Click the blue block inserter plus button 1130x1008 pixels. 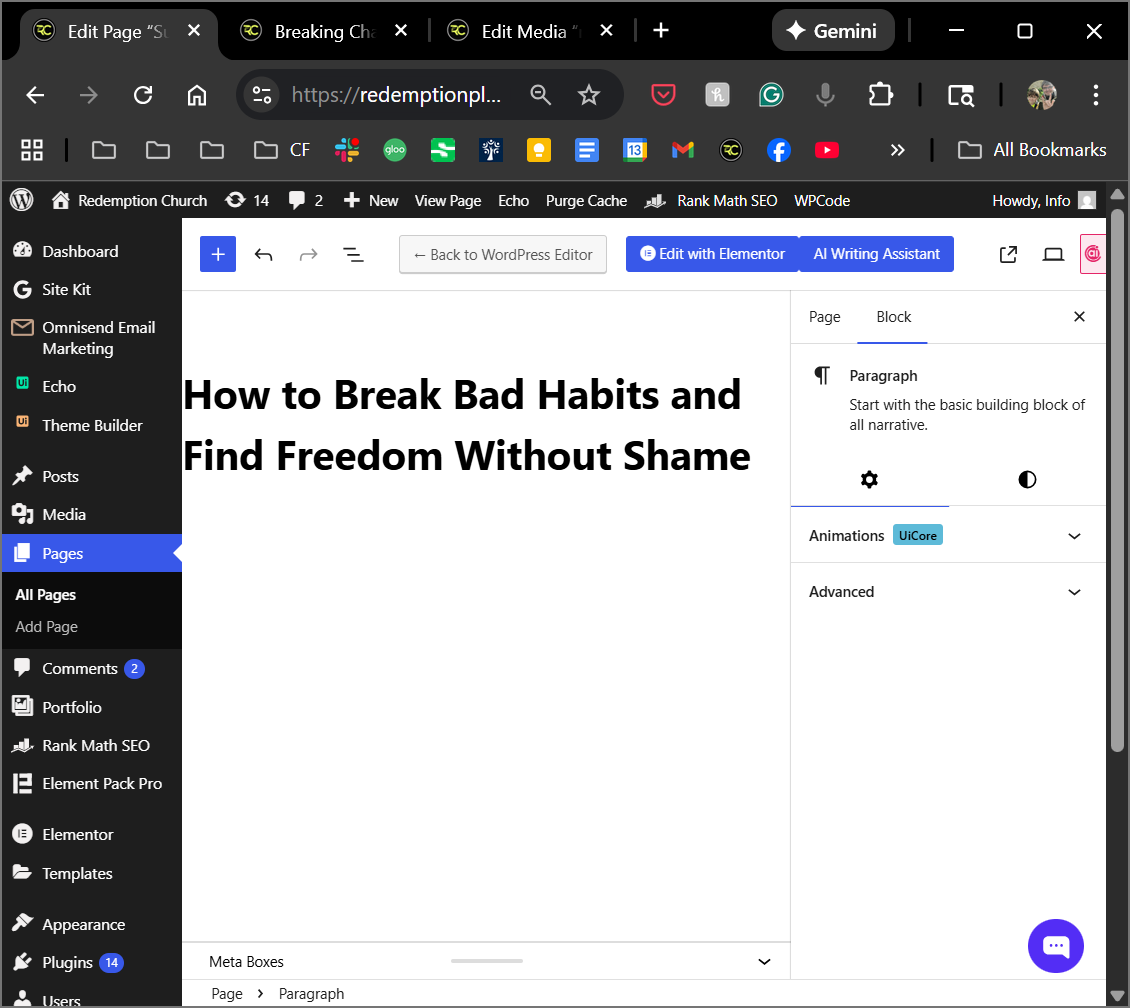coord(218,254)
